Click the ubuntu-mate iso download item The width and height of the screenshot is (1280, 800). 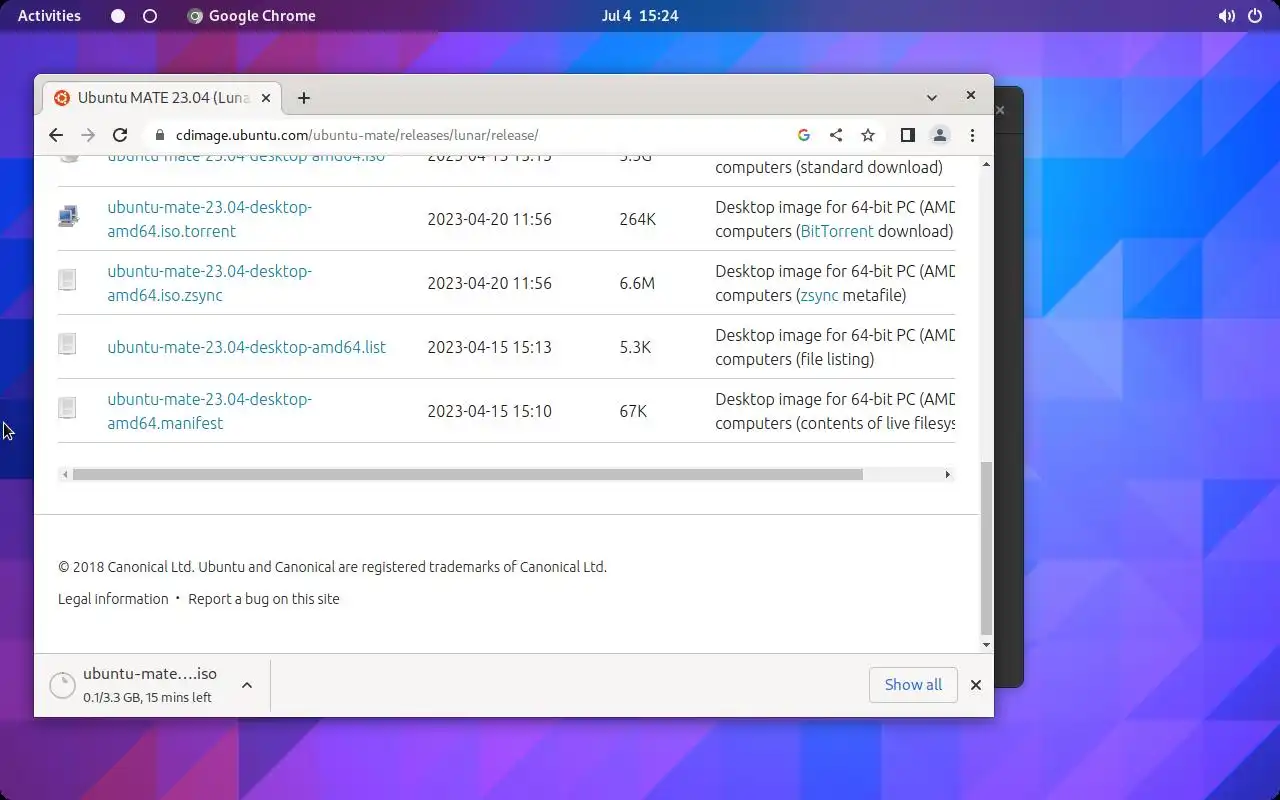click(x=150, y=685)
